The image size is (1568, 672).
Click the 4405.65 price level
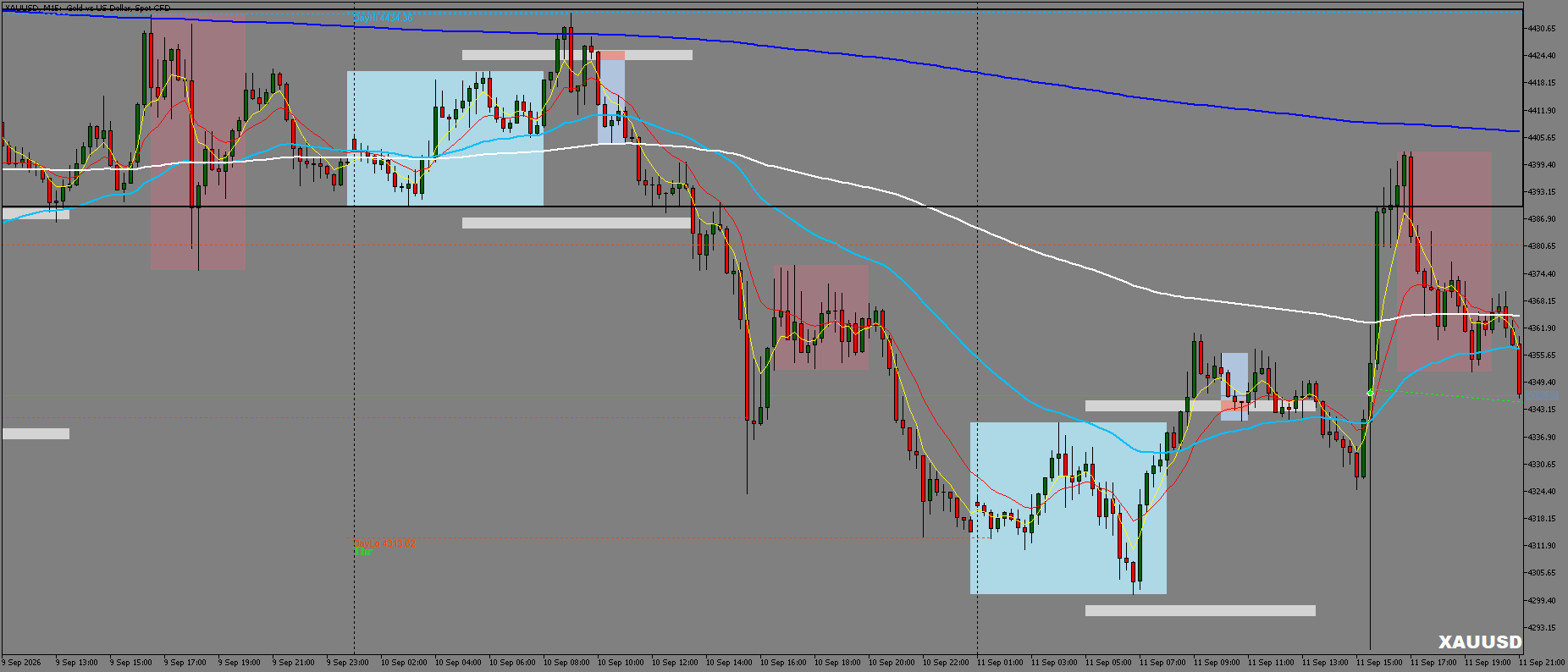[x=1541, y=137]
